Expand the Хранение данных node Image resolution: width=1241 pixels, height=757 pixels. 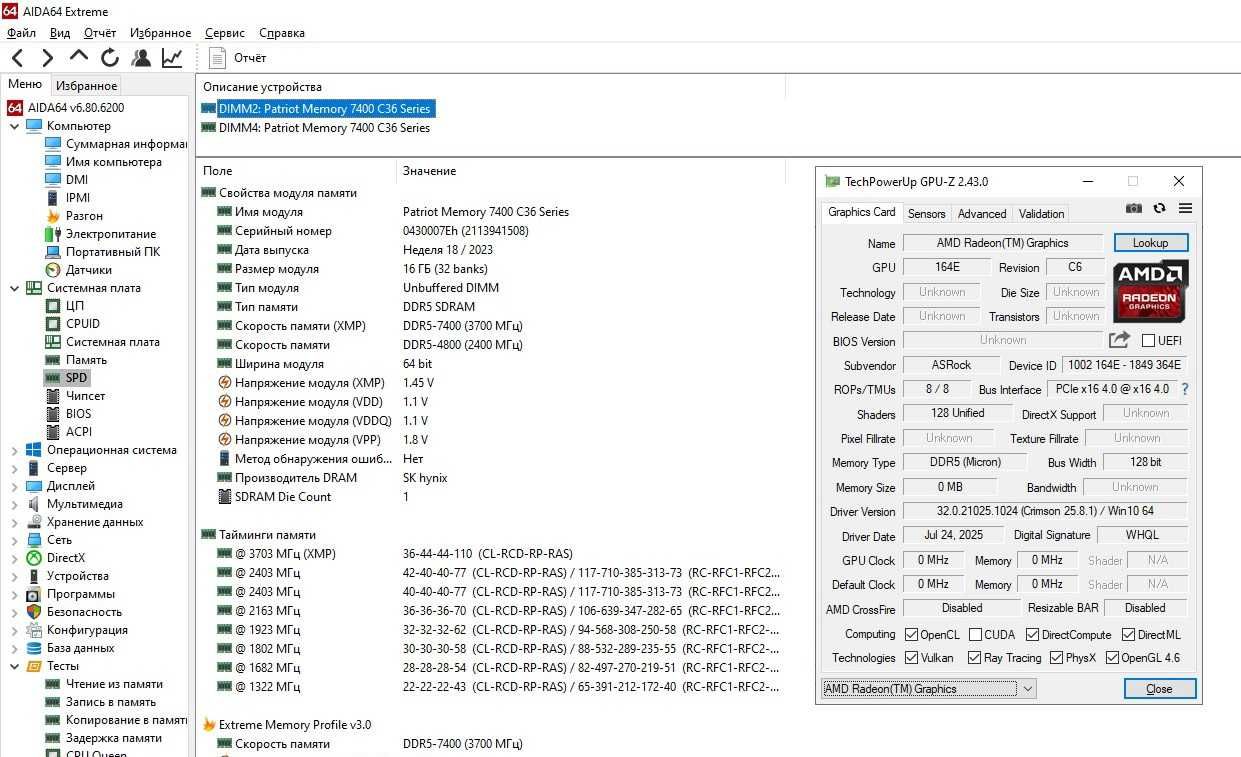point(14,522)
